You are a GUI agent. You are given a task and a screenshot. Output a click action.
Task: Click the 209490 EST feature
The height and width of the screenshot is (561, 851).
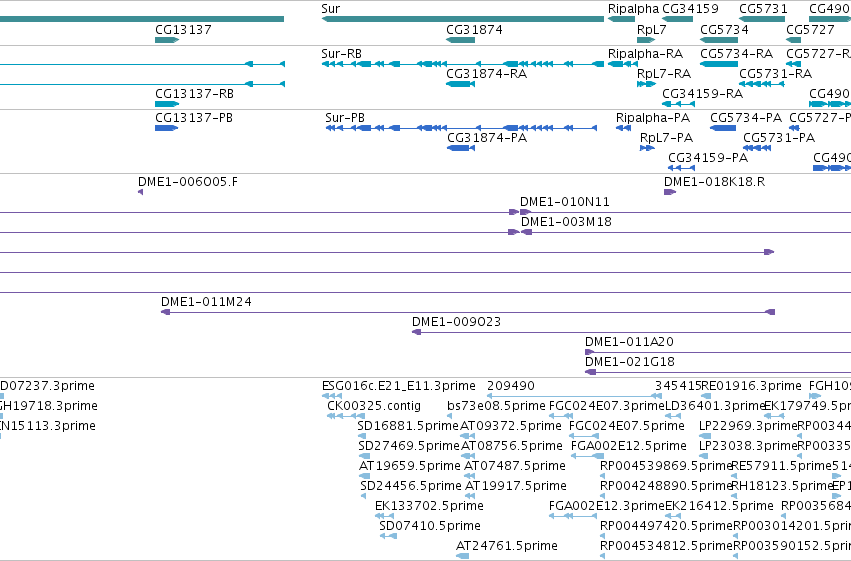pyautogui.click(x=574, y=396)
